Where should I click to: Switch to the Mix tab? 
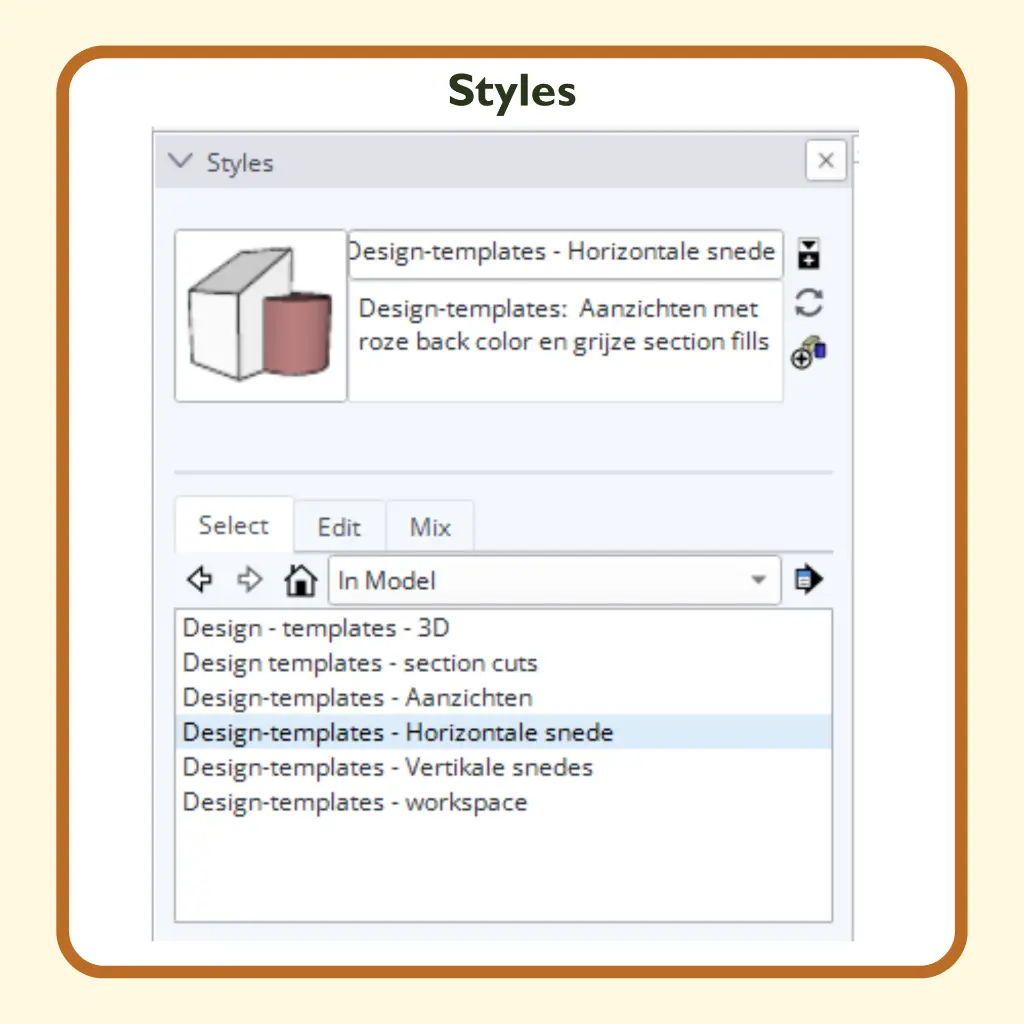pyautogui.click(x=430, y=526)
